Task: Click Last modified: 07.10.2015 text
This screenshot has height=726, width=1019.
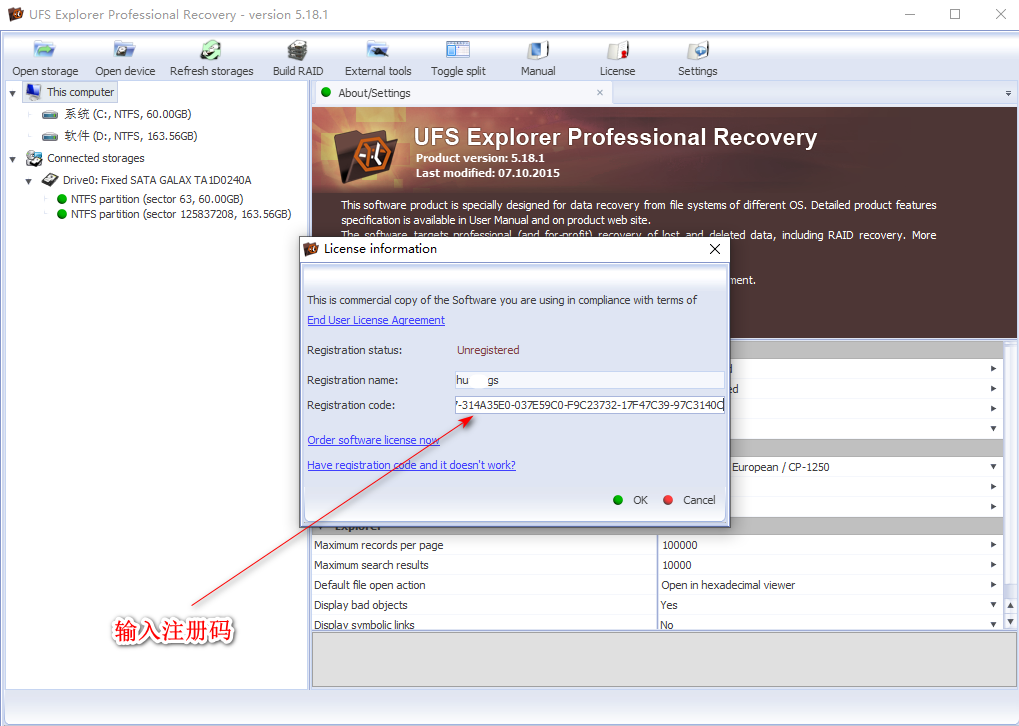Action: click(x=487, y=173)
